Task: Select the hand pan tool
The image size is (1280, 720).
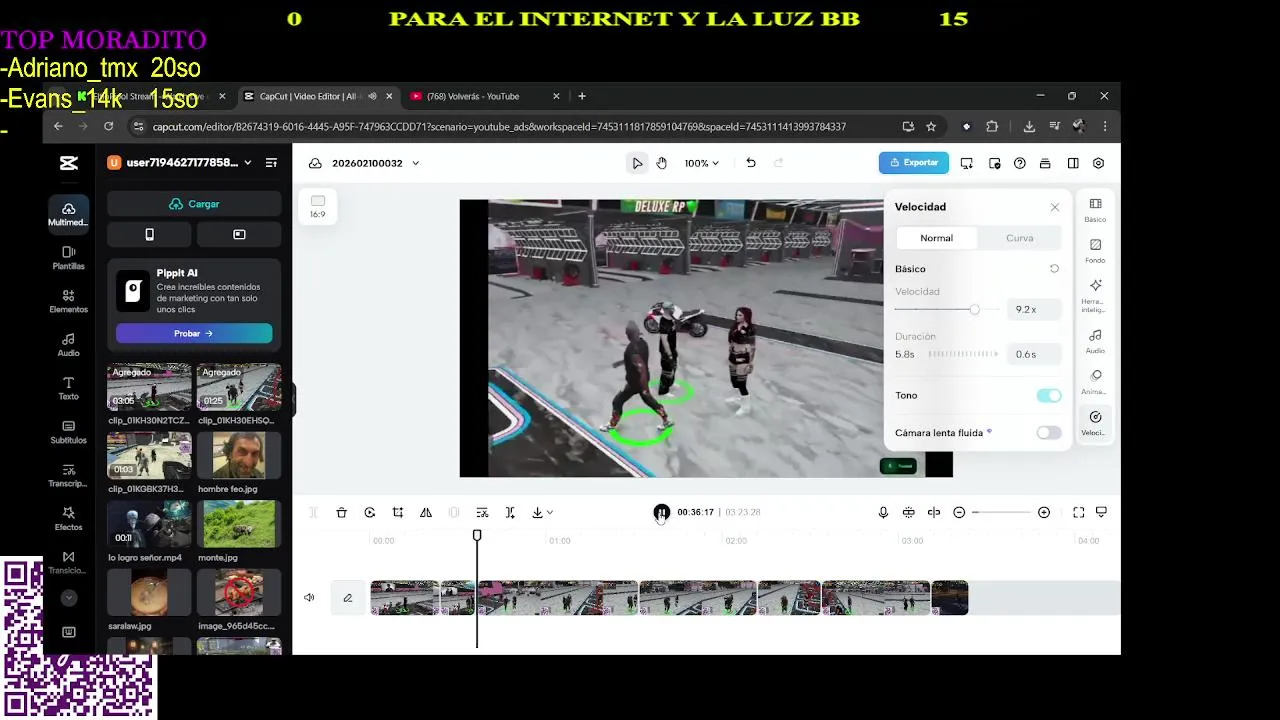Action: pyautogui.click(x=662, y=163)
